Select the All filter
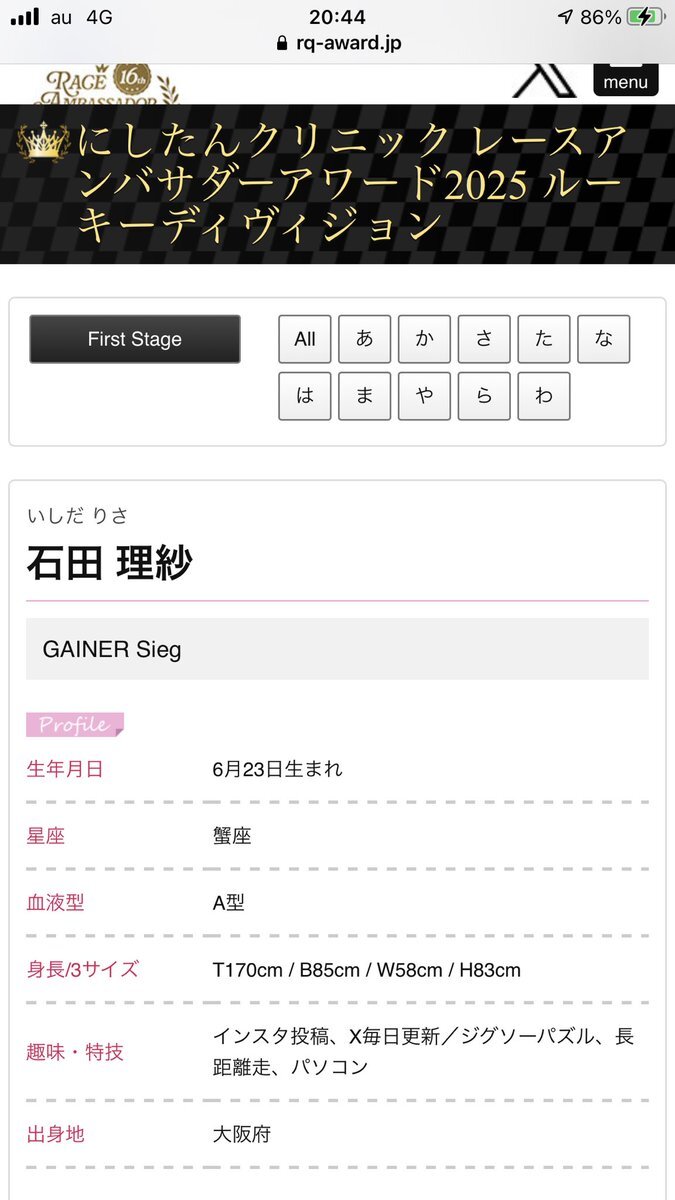The width and height of the screenshot is (675, 1200). tap(305, 339)
